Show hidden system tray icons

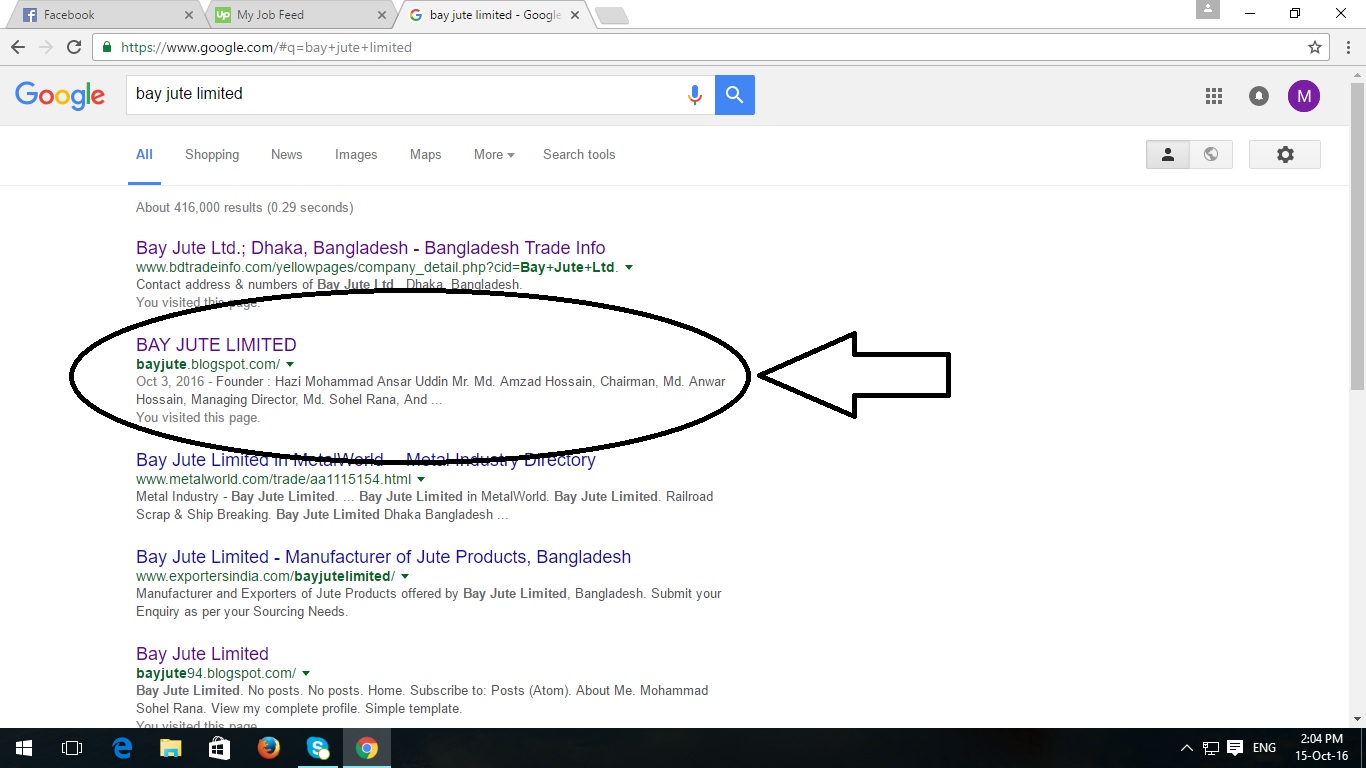pos(1187,748)
